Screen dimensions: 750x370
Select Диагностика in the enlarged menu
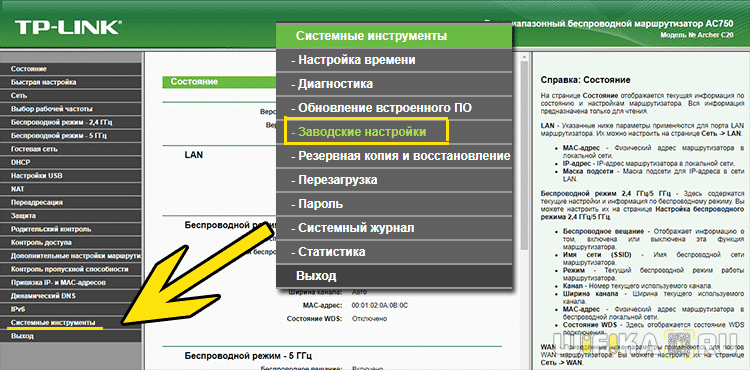pyautogui.click(x=394, y=84)
